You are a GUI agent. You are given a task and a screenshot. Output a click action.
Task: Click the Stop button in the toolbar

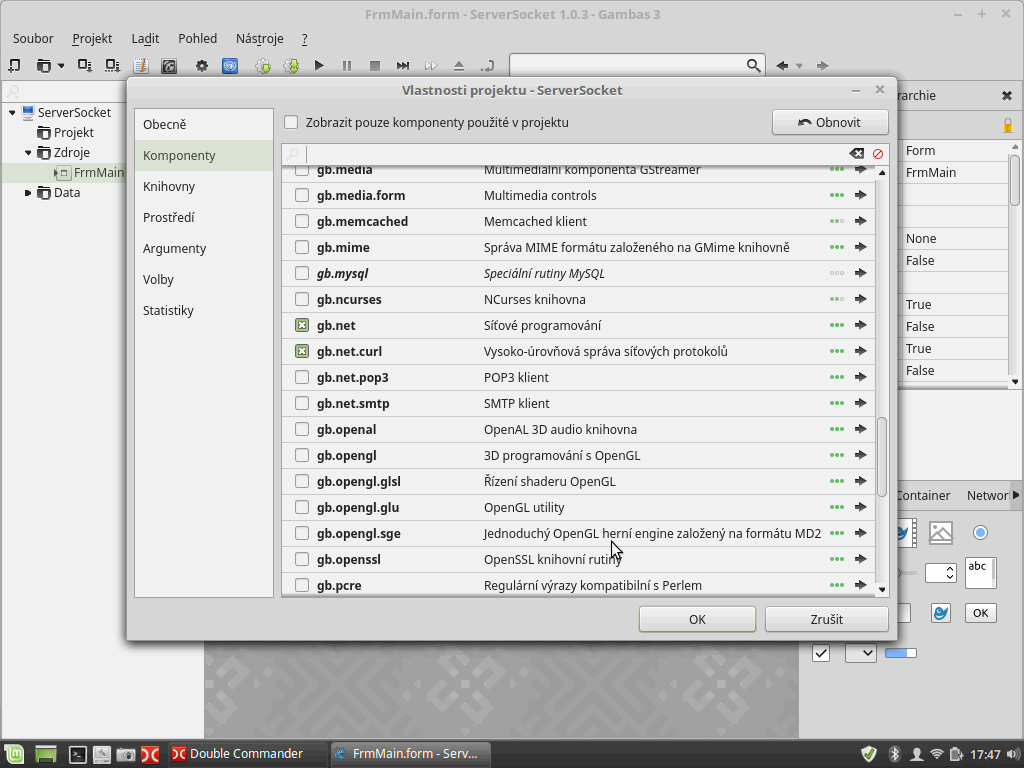[375, 66]
